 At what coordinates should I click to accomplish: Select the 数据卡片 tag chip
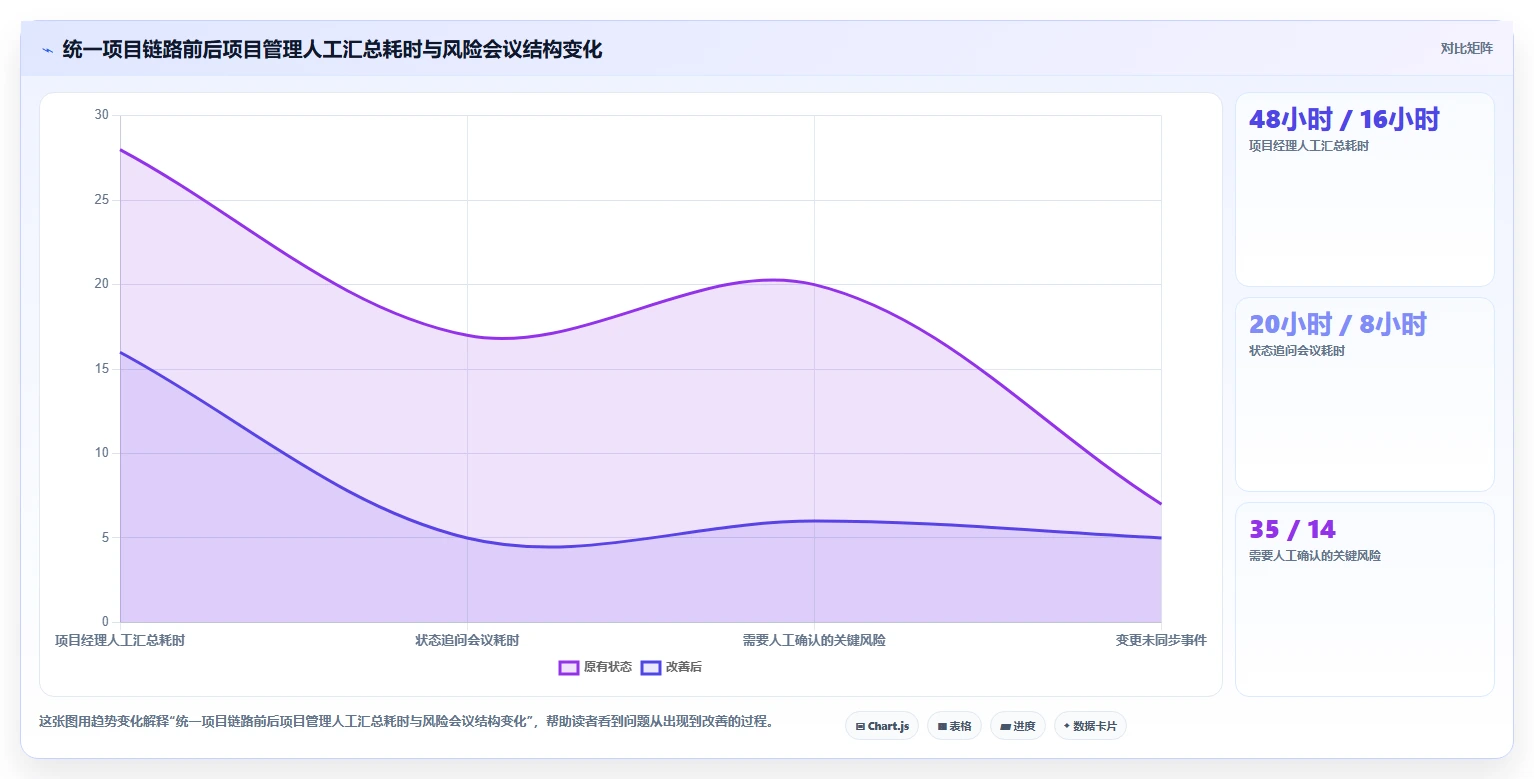[x=1090, y=726]
